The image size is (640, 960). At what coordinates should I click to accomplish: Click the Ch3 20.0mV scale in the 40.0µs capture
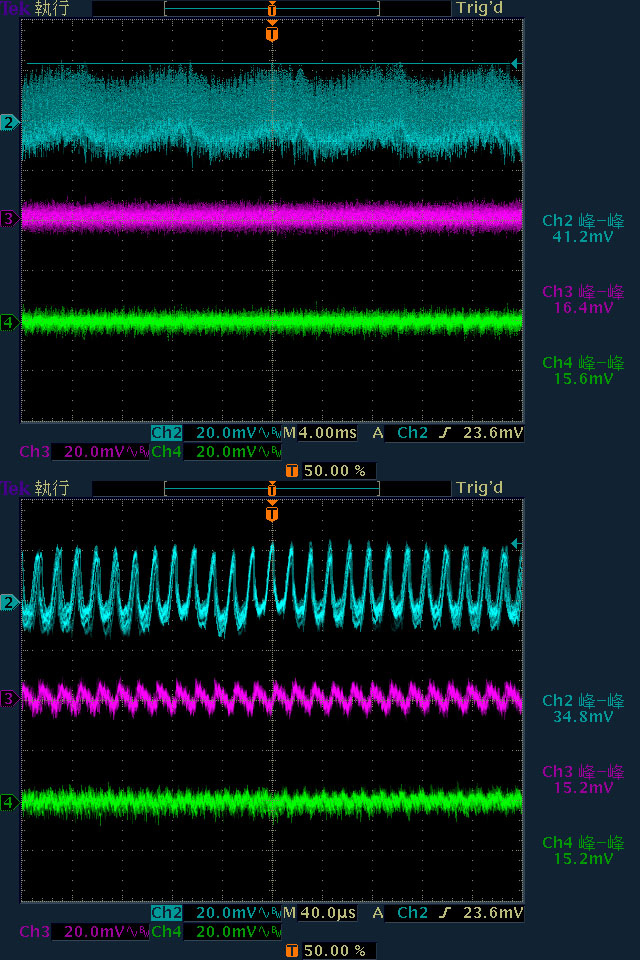click(x=100, y=932)
